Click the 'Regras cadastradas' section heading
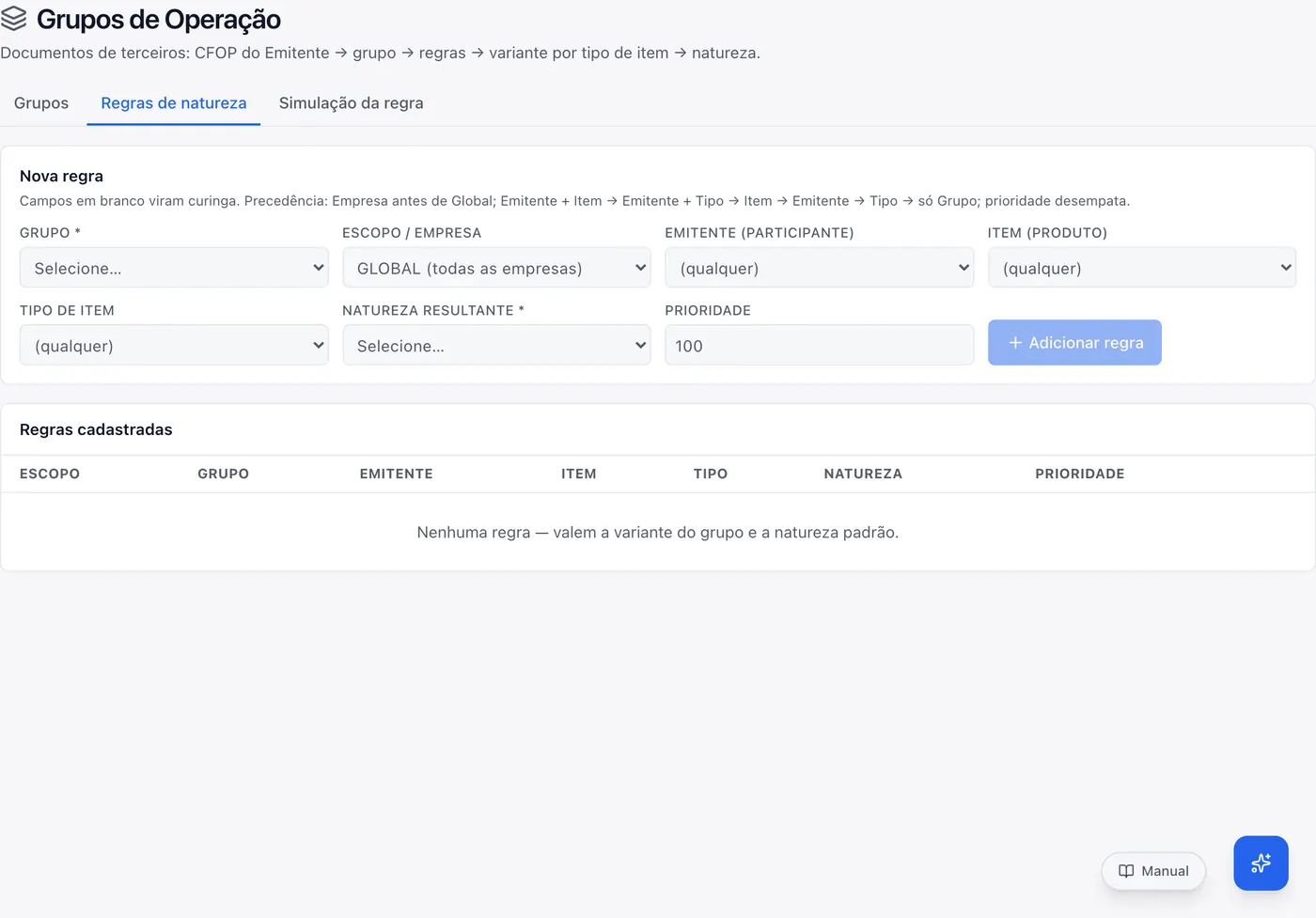 96,429
